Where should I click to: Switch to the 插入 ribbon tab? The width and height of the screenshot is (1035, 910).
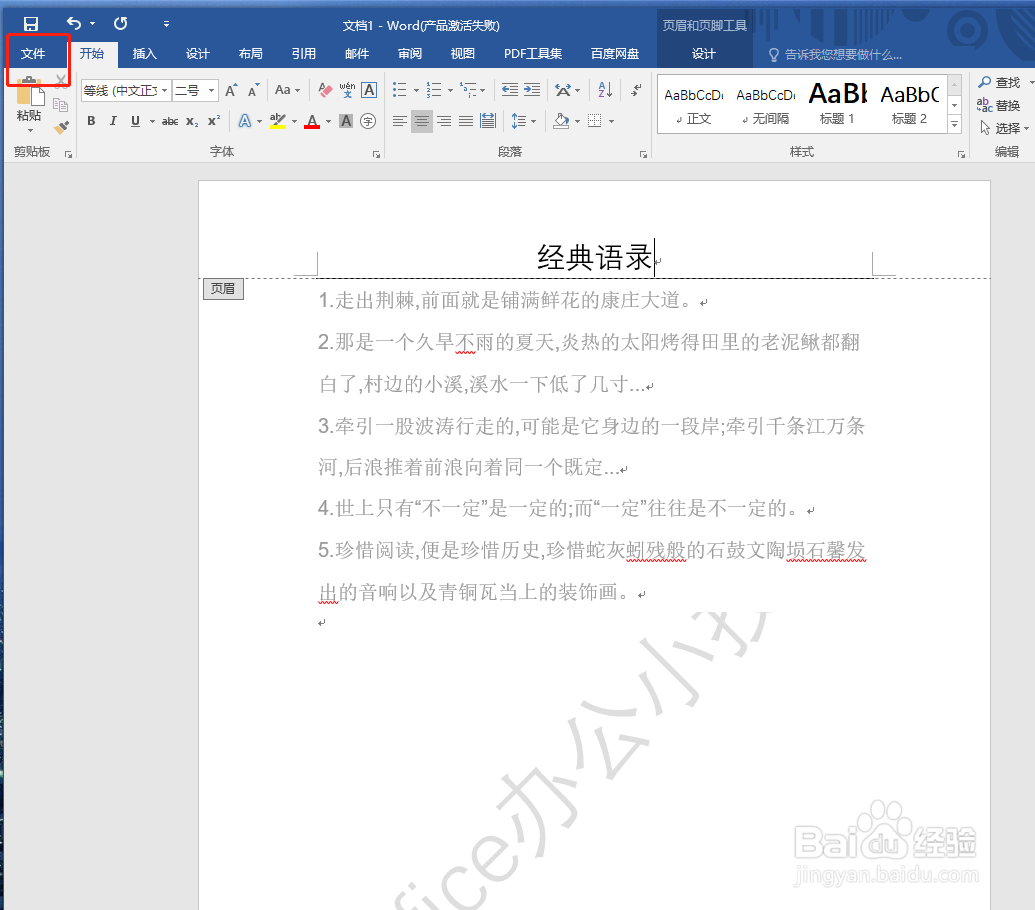tap(145, 54)
